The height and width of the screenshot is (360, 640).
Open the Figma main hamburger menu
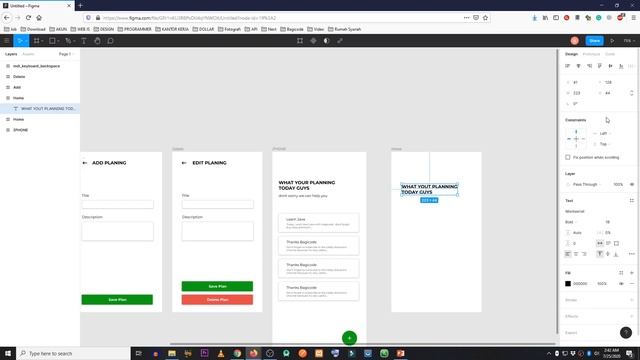7,41
